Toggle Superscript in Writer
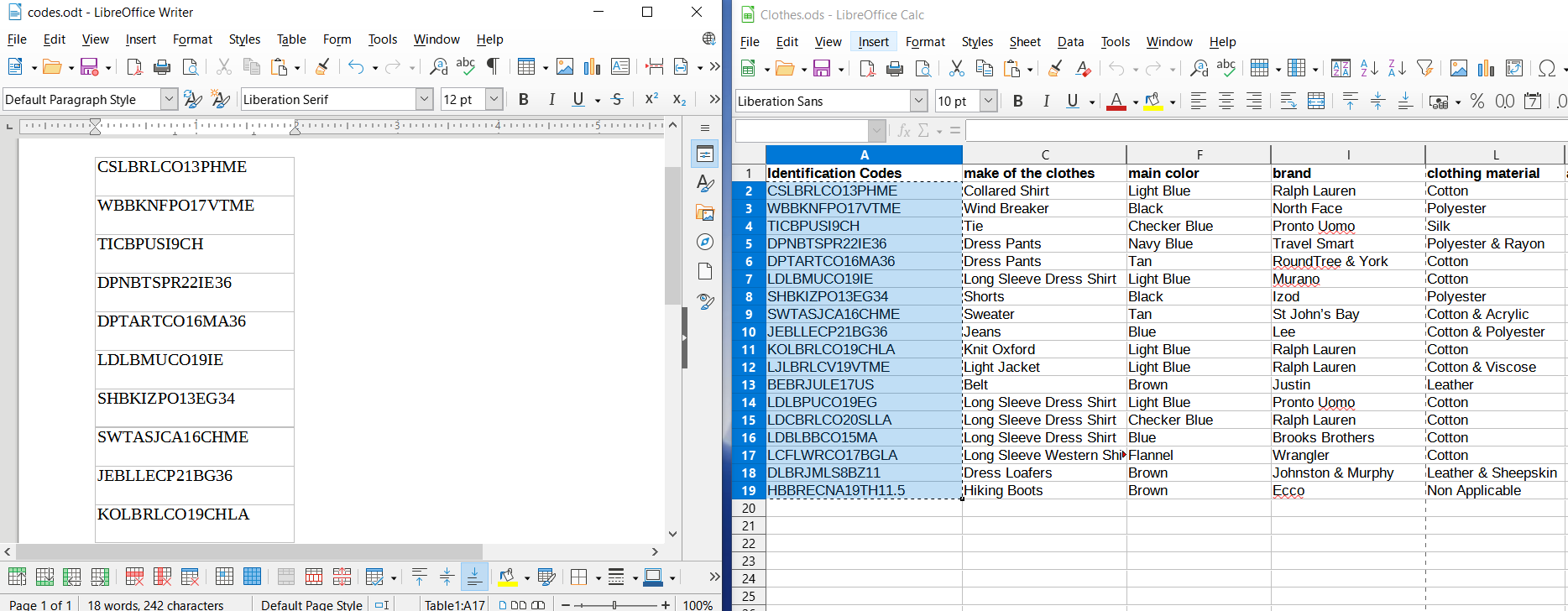The image size is (1568, 611). click(651, 99)
